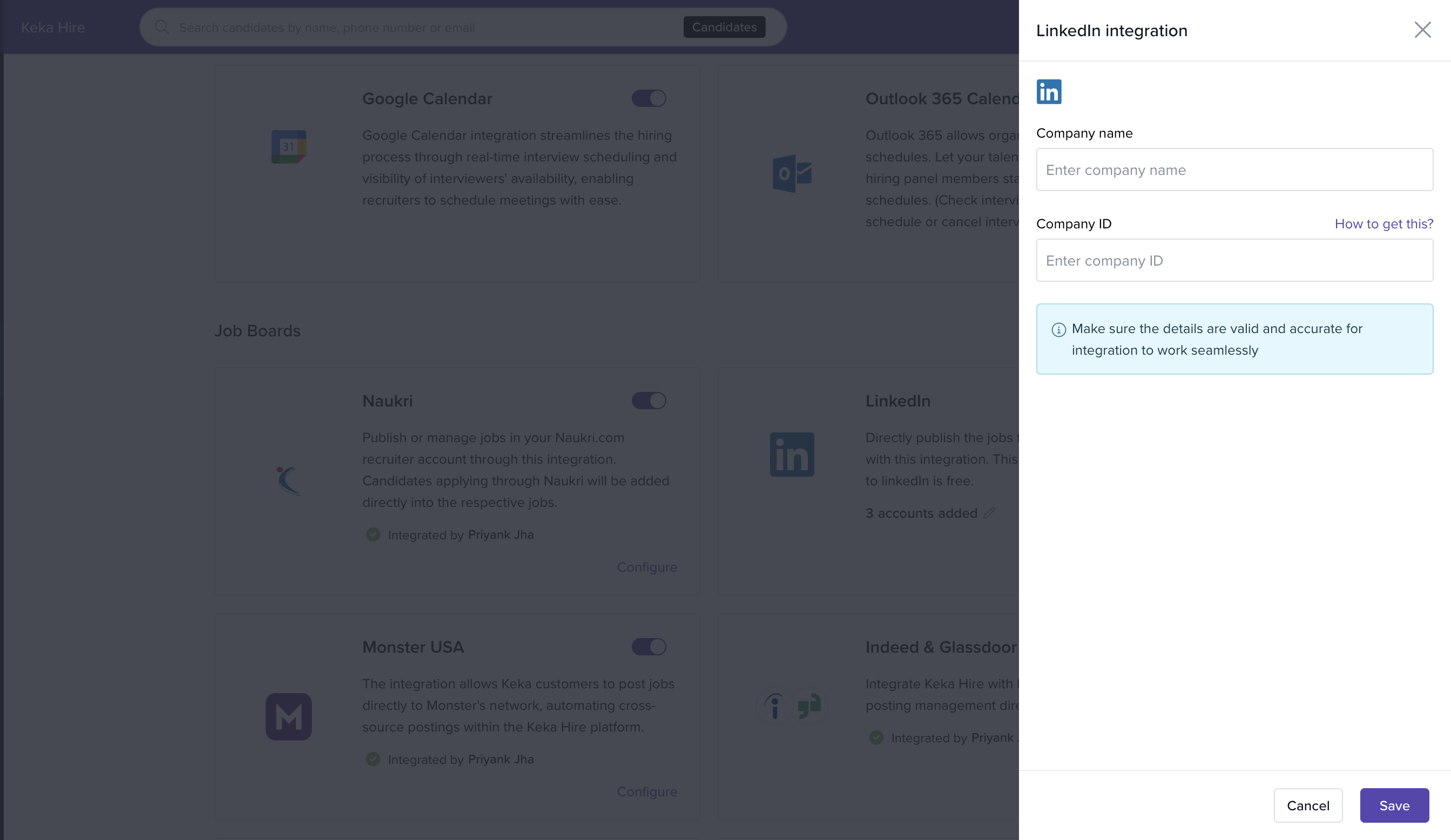Viewport: 1451px width, 840px height.
Task: Click the Indeed & Glassdoor logos
Action: pyautogui.click(x=792, y=706)
